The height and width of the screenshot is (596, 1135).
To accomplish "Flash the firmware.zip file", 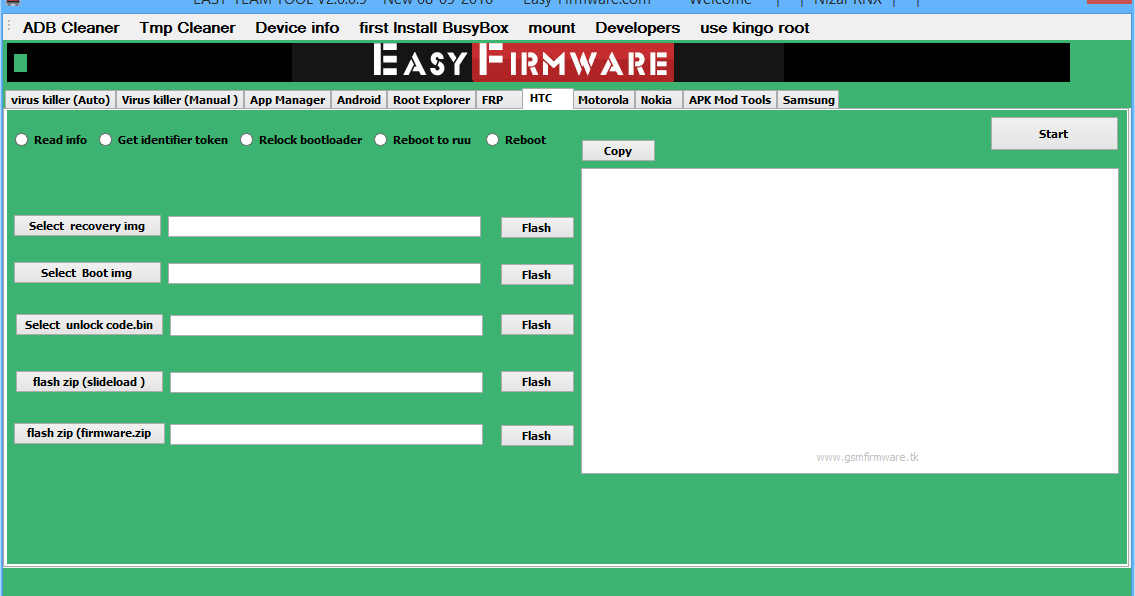I will pos(537,435).
